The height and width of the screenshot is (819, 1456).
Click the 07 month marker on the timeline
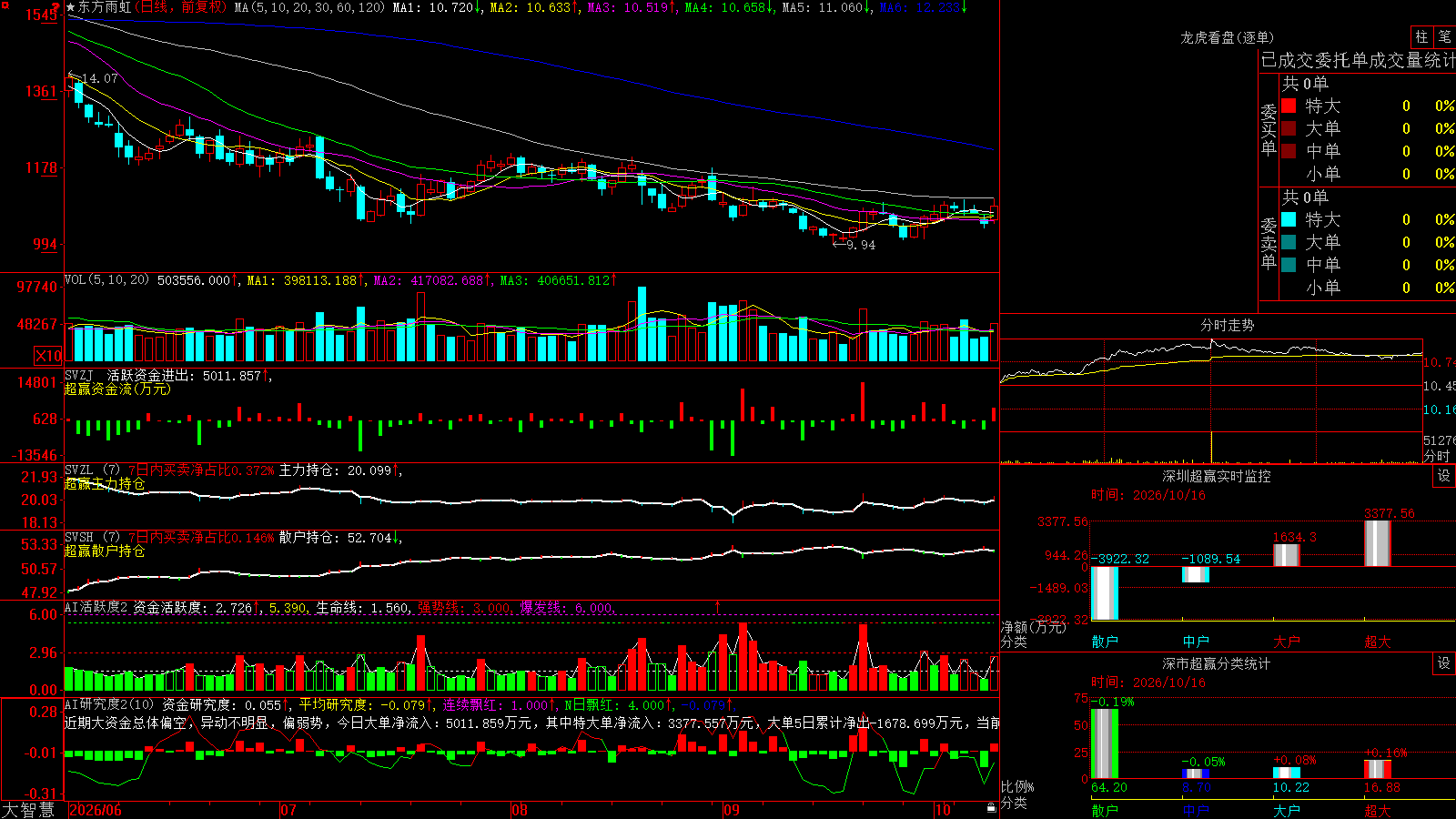pos(288,810)
